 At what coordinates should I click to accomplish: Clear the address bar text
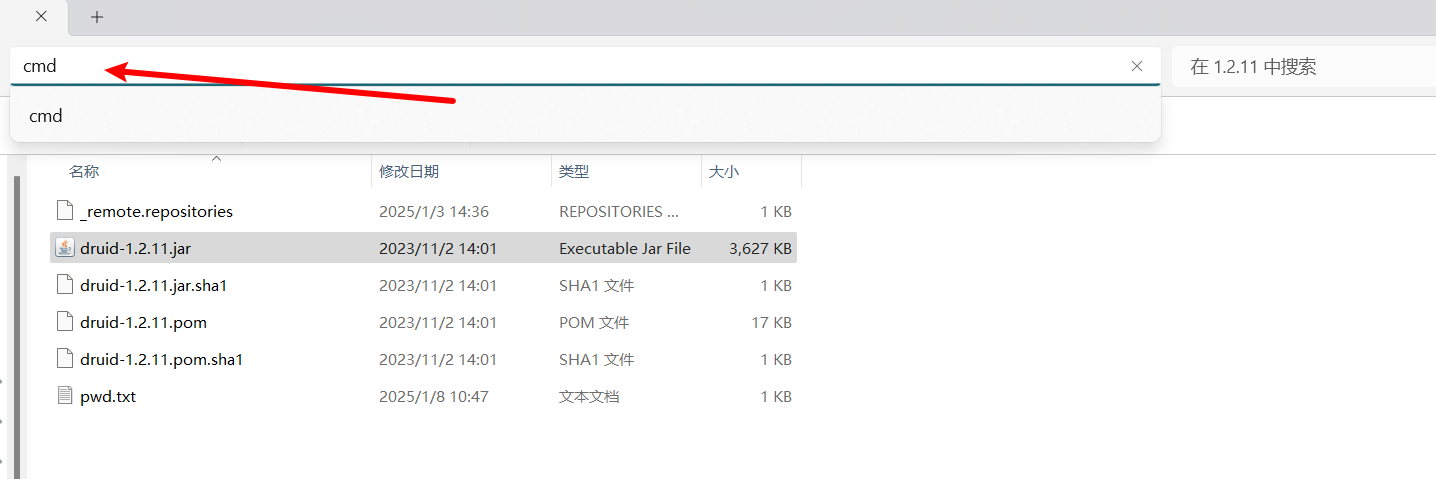[x=1137, y=66]
